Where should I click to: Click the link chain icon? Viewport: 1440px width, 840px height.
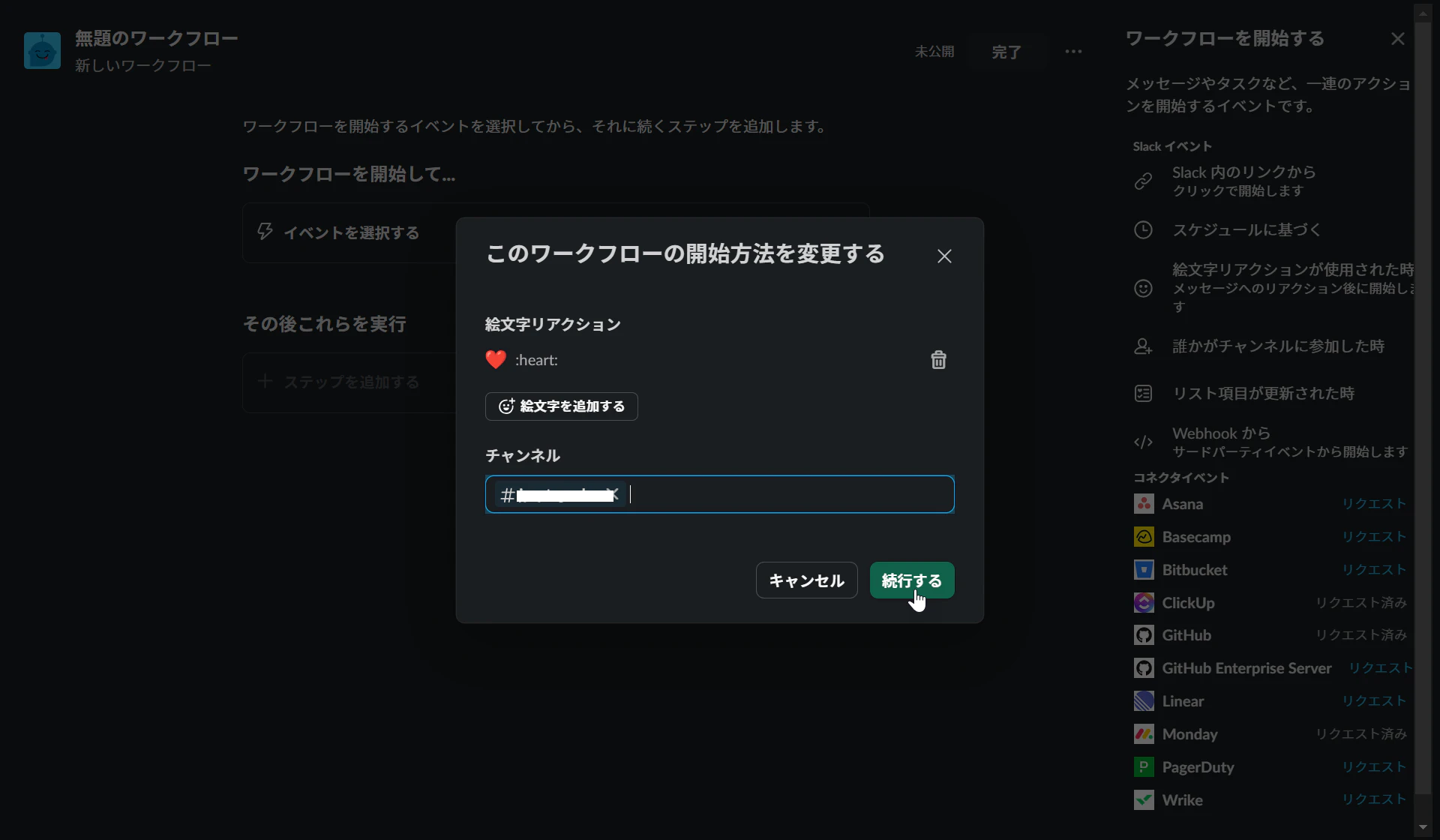[x=1143, y=181]
